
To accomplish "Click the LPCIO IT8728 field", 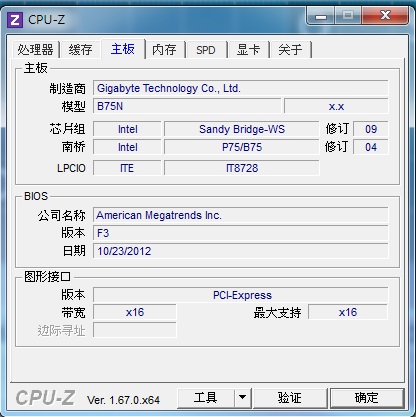I will (242, 168).
